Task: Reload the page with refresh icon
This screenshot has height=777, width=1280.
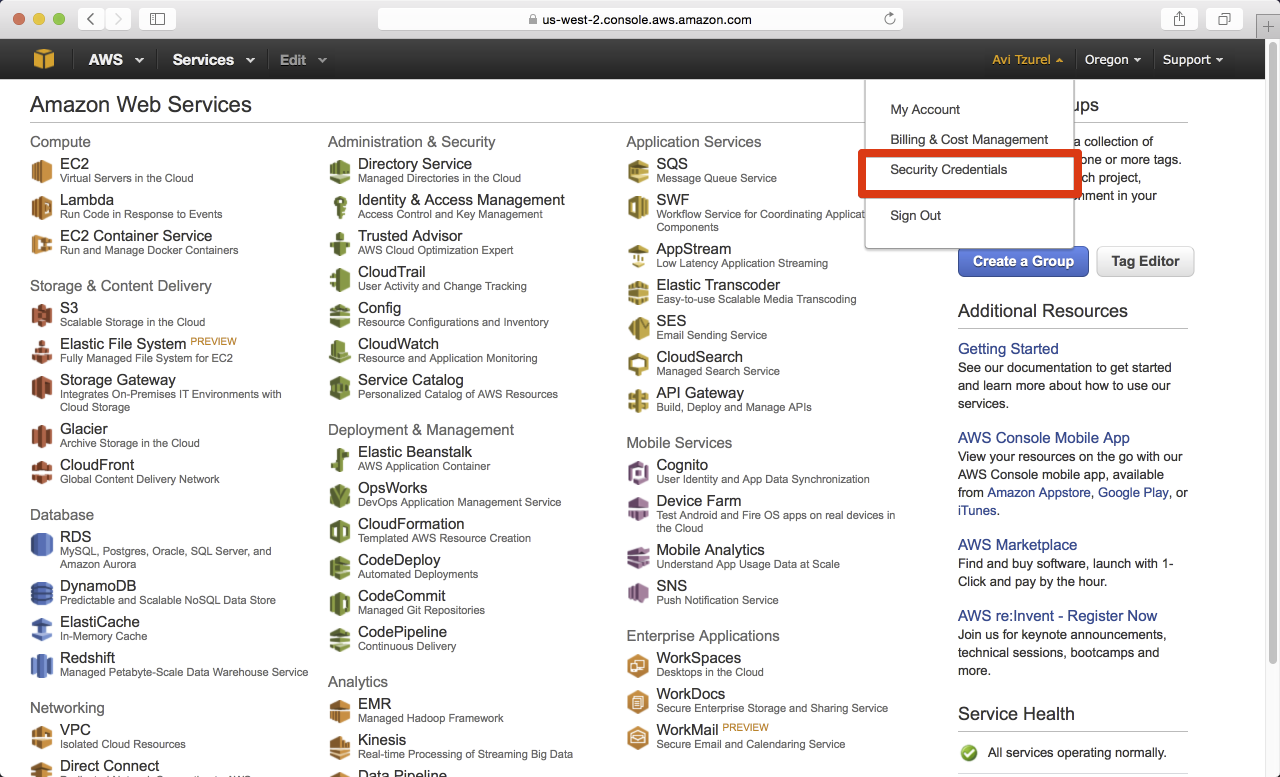Action: pos(889,19)
